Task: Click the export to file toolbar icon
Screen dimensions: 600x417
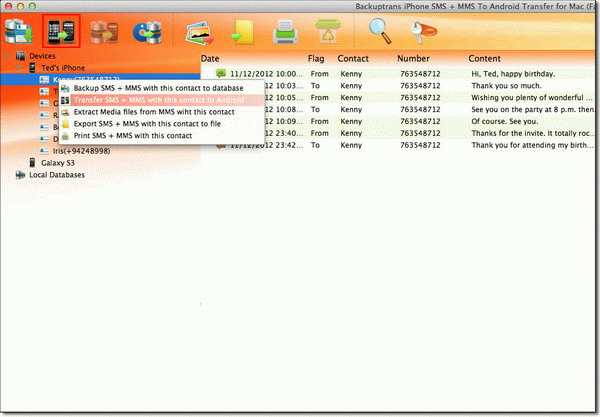Action: pyautogui.click(x=243, y=32)
